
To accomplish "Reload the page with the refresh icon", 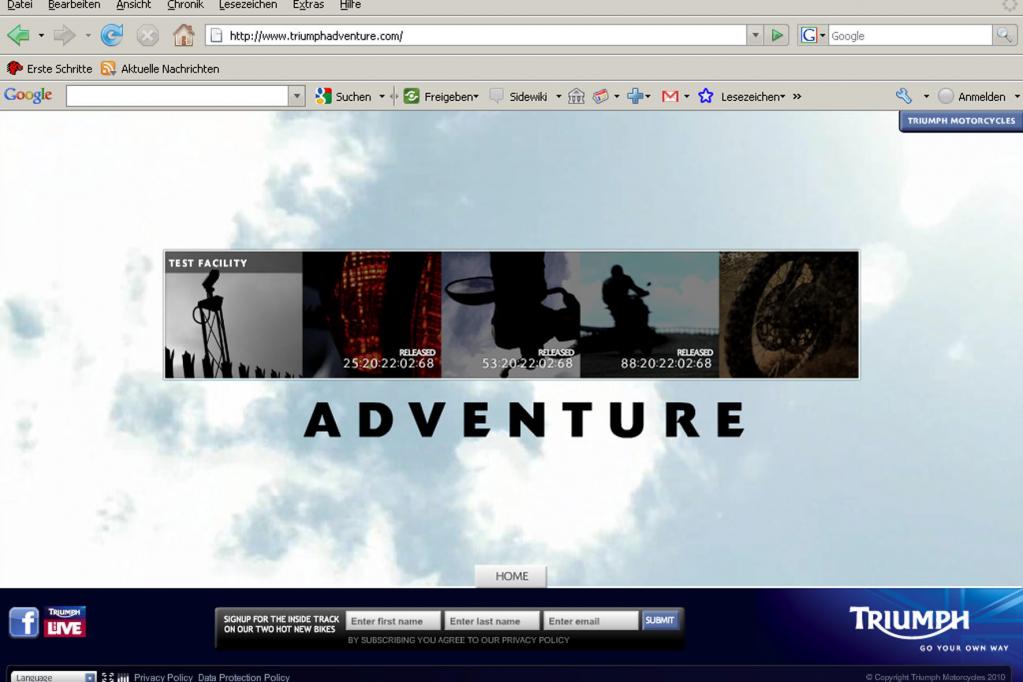I will pos(112,35).
